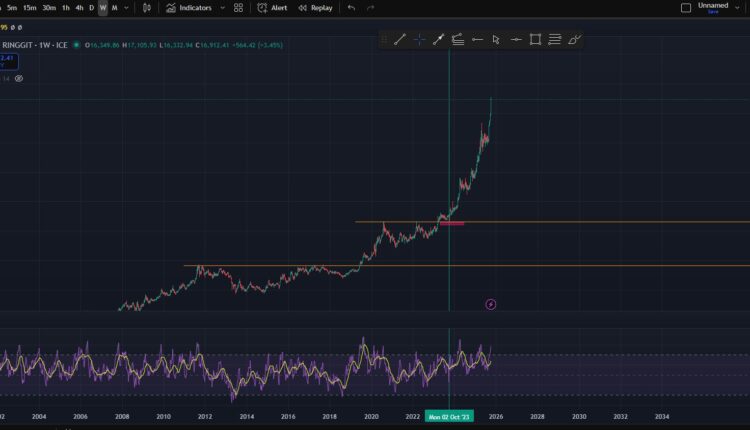Open the chart layout grid selector
The height and width of the screenshot is (430, 750).
coord(238,8)
